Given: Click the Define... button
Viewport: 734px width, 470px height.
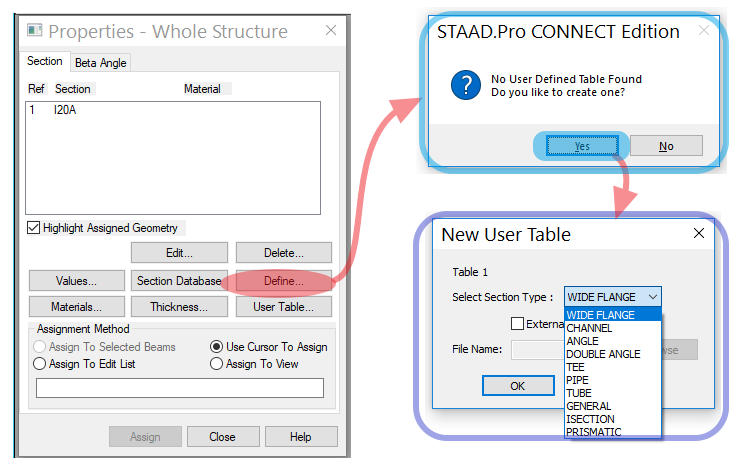Looking at the screenshot, I should (x=284, y=281).
